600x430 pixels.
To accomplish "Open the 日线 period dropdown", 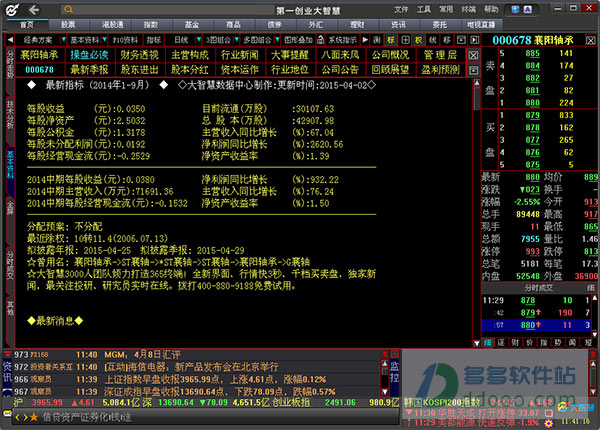I will pos(198,39).
